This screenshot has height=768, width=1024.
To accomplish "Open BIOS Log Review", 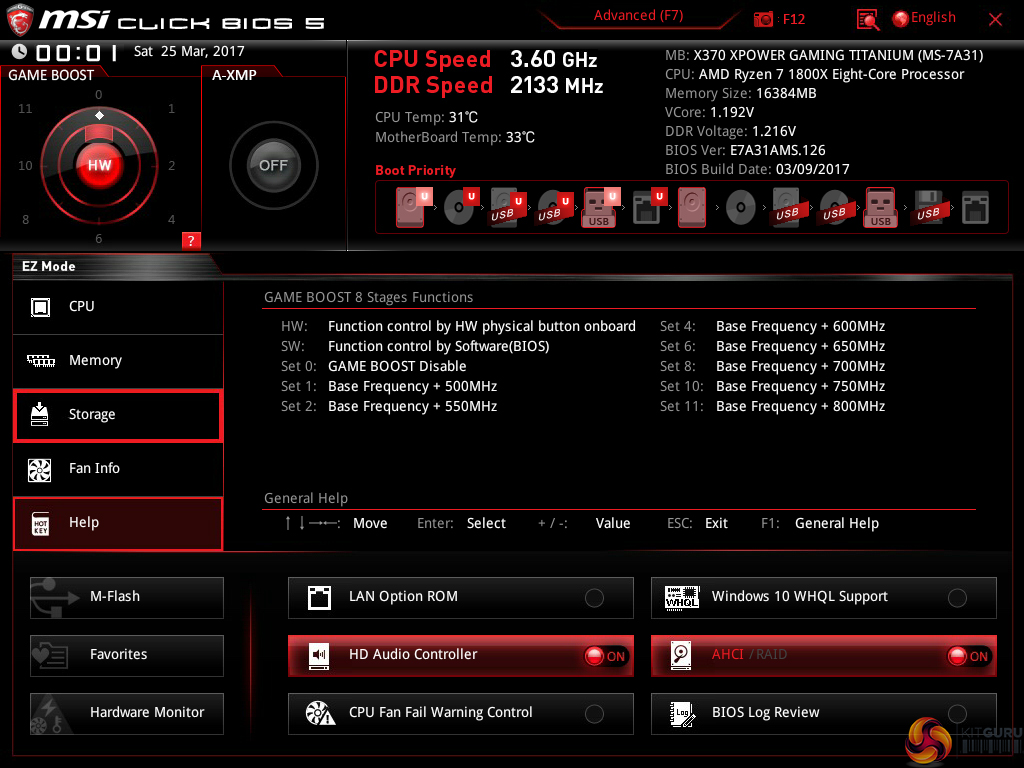I will coord(824,714).
